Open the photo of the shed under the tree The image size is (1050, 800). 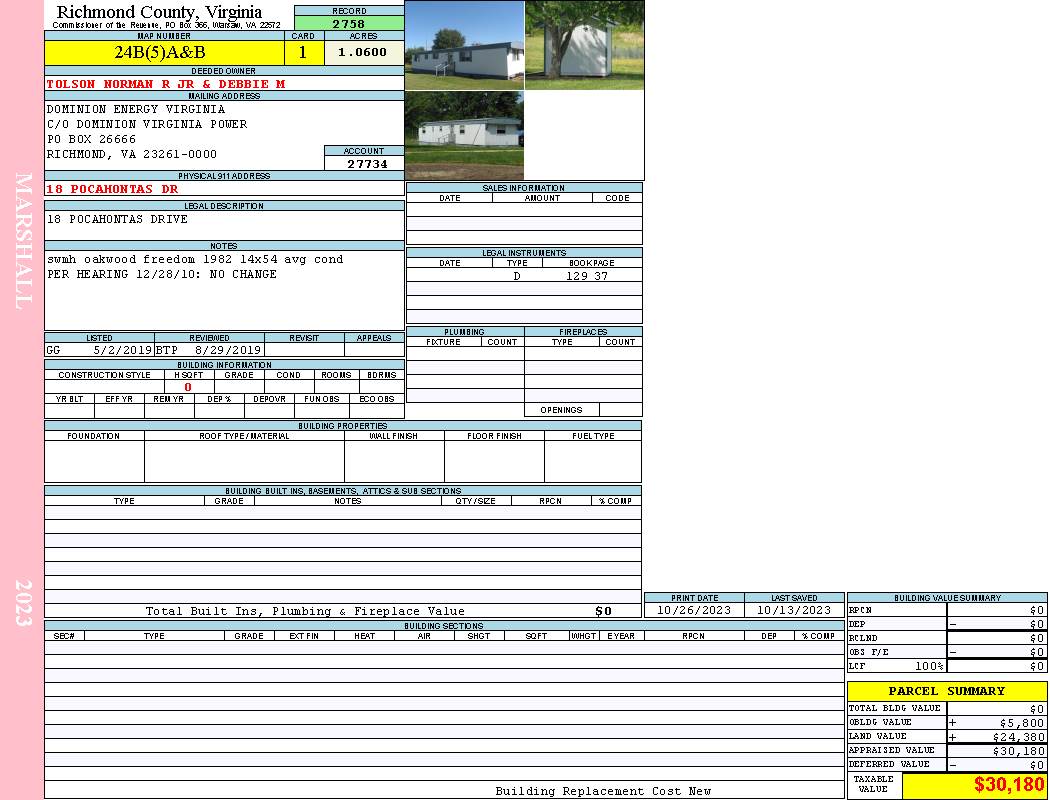pos(584,45)
